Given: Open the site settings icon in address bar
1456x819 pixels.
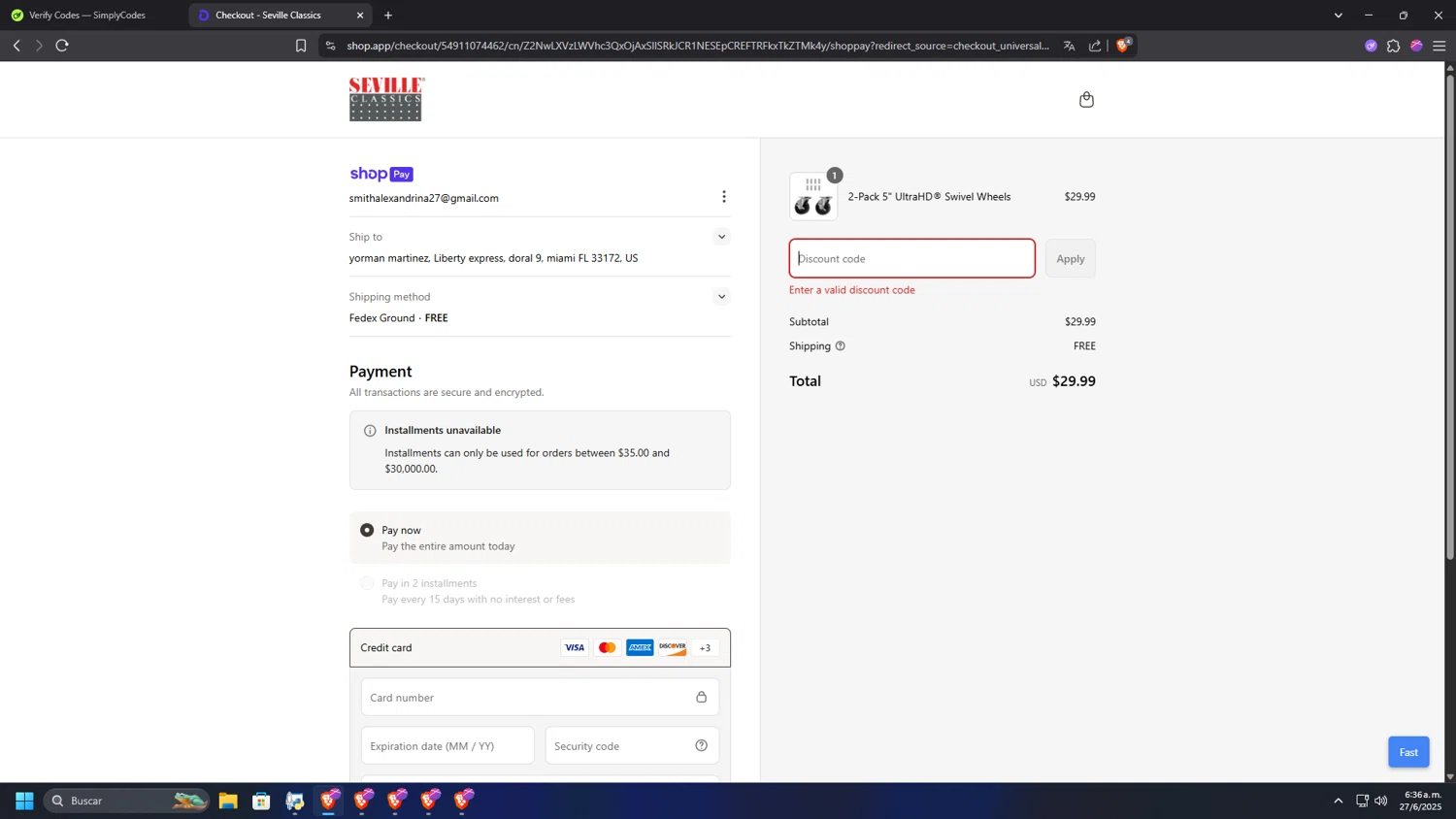Looking at the screenshot, I should click(x=330, y=46).
